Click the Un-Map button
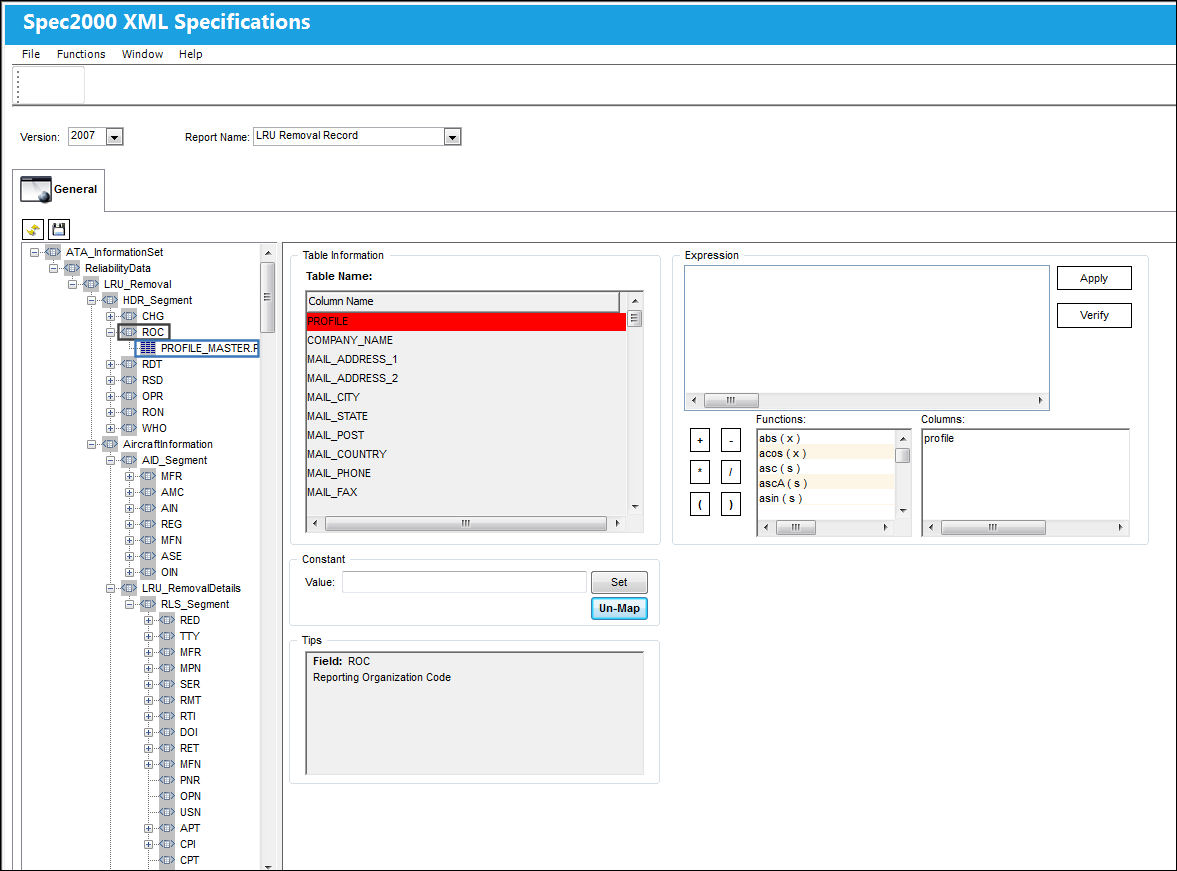Screen dimensions: 1177x871 click(x=619, y=608)
